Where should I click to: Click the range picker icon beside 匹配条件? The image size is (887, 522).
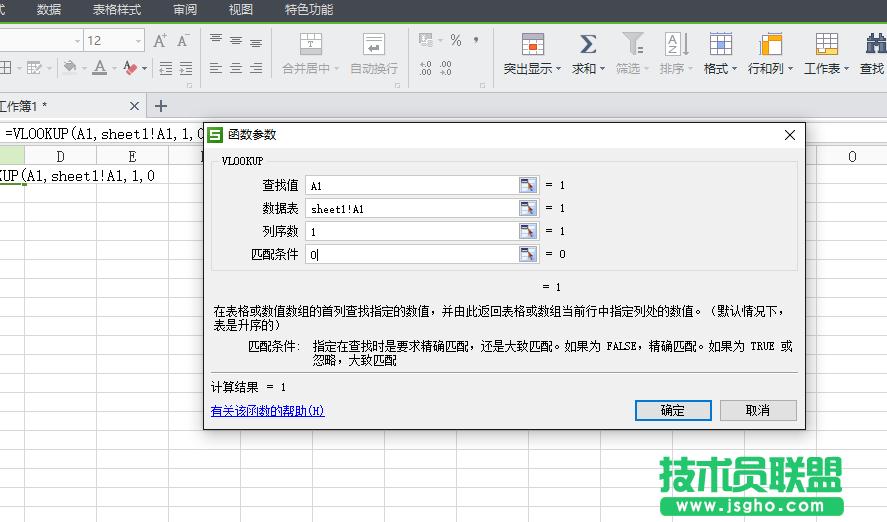[x=528, y=254]
